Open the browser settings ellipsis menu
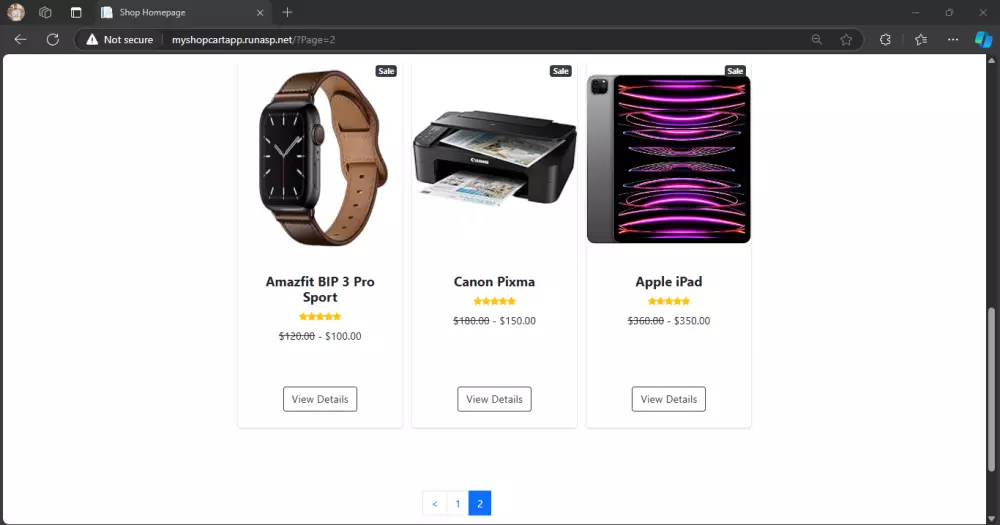The height and width of the screenshot is (525, 1000). (953, 40)
